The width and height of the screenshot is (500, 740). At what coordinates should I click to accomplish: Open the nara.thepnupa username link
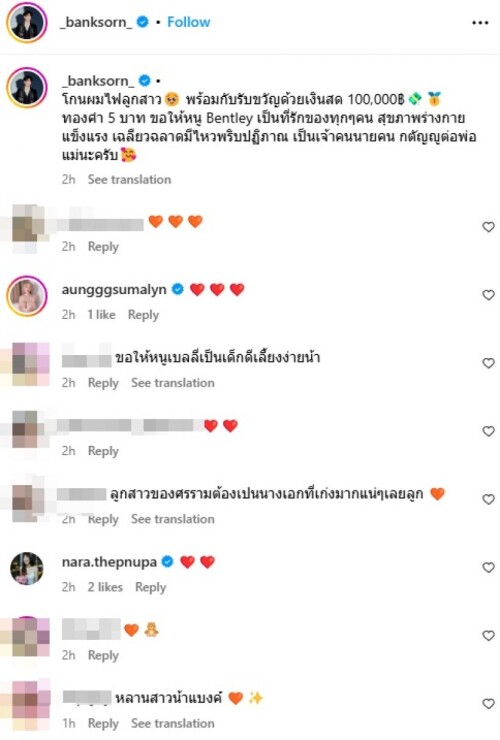click(x=109, y=562)
